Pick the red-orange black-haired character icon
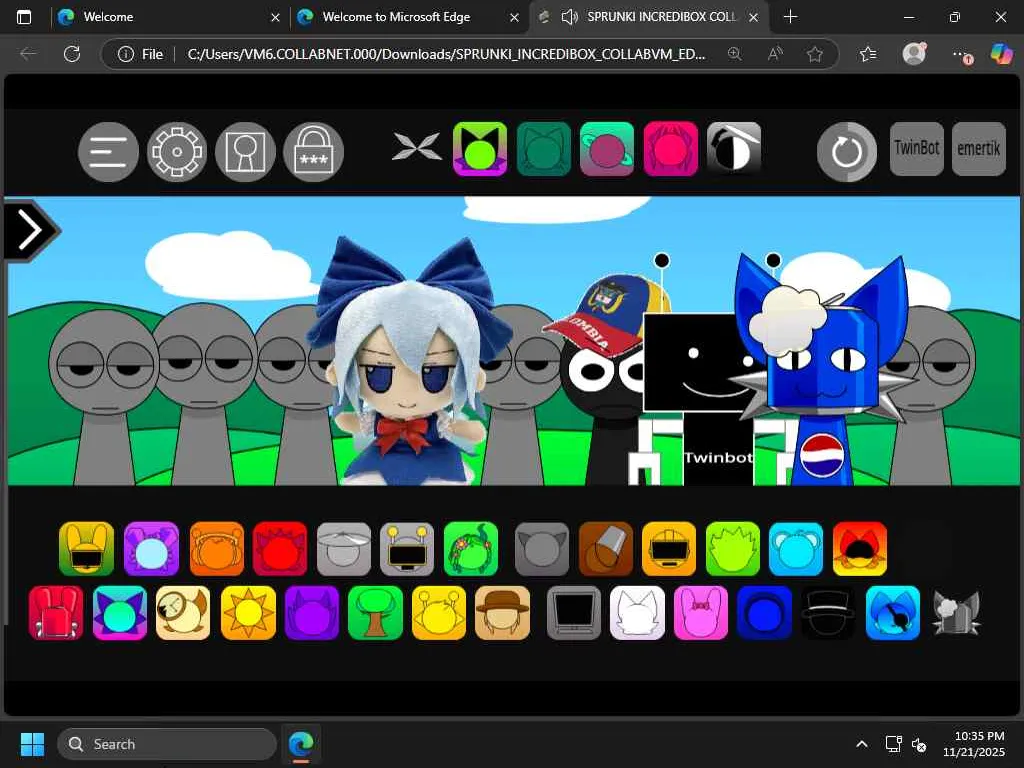The image size is (1024, 768). [x=860, y=549]
